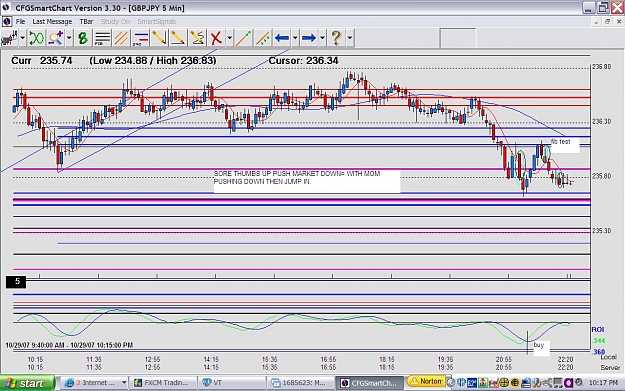Click the green 344 indicator value
Viewport: 625px width, 391px height.
click(599, 341)
